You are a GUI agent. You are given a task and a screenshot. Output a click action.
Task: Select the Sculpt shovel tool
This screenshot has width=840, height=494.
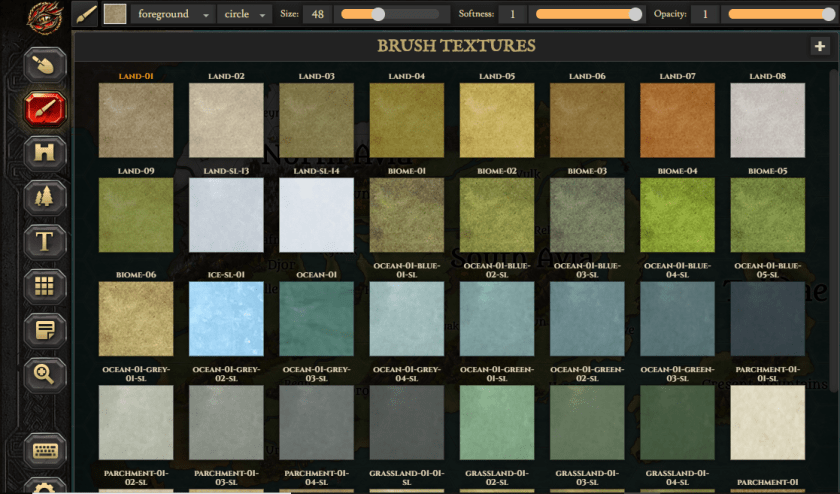[45, 65]
